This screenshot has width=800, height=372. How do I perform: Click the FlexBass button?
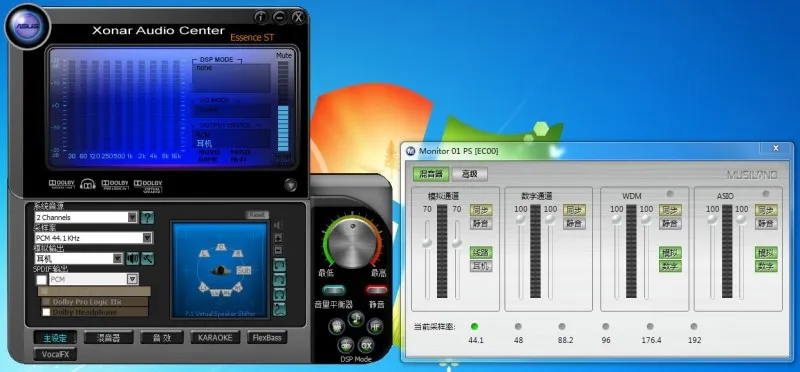267,337
